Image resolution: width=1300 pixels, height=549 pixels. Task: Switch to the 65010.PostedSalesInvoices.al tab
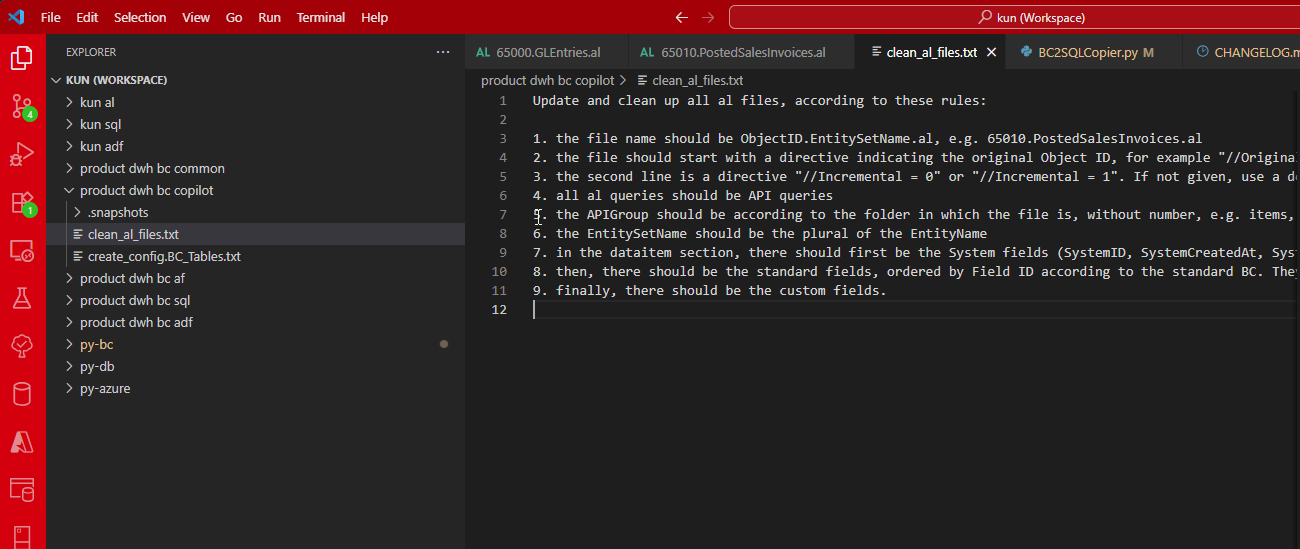(x=743, y=52)
